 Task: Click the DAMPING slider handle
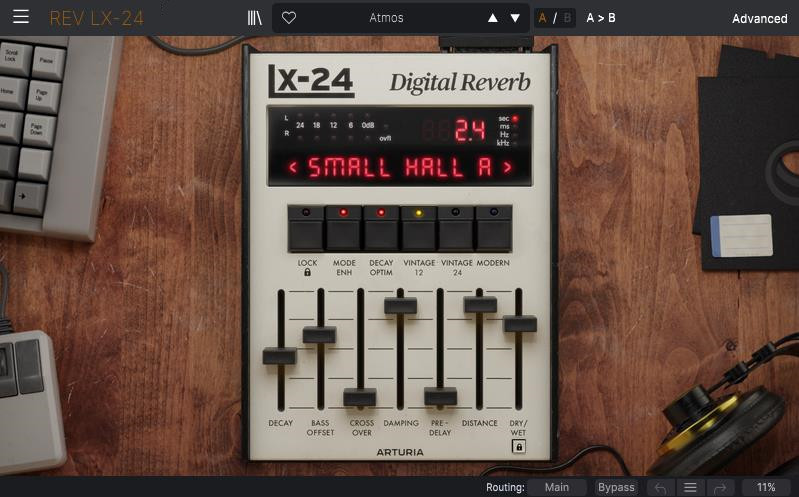tap(401, 305)
